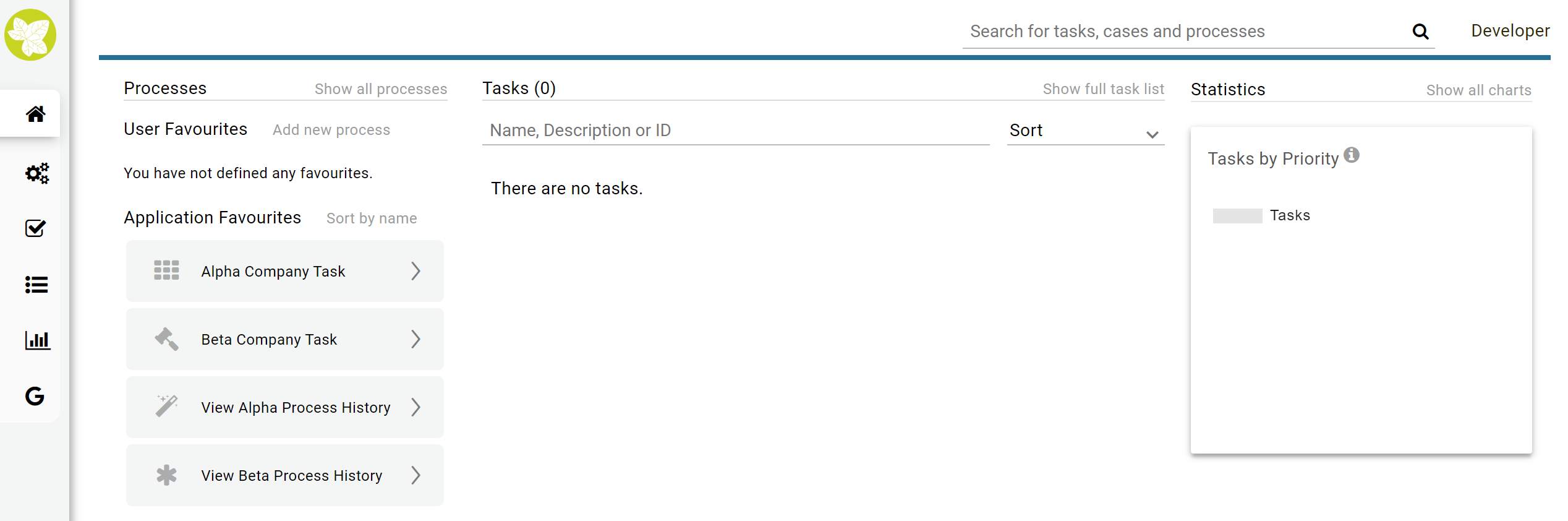Click Show all processes link
The width and height of the screenshot is (1568, 521).
click(x=381, y=89)
